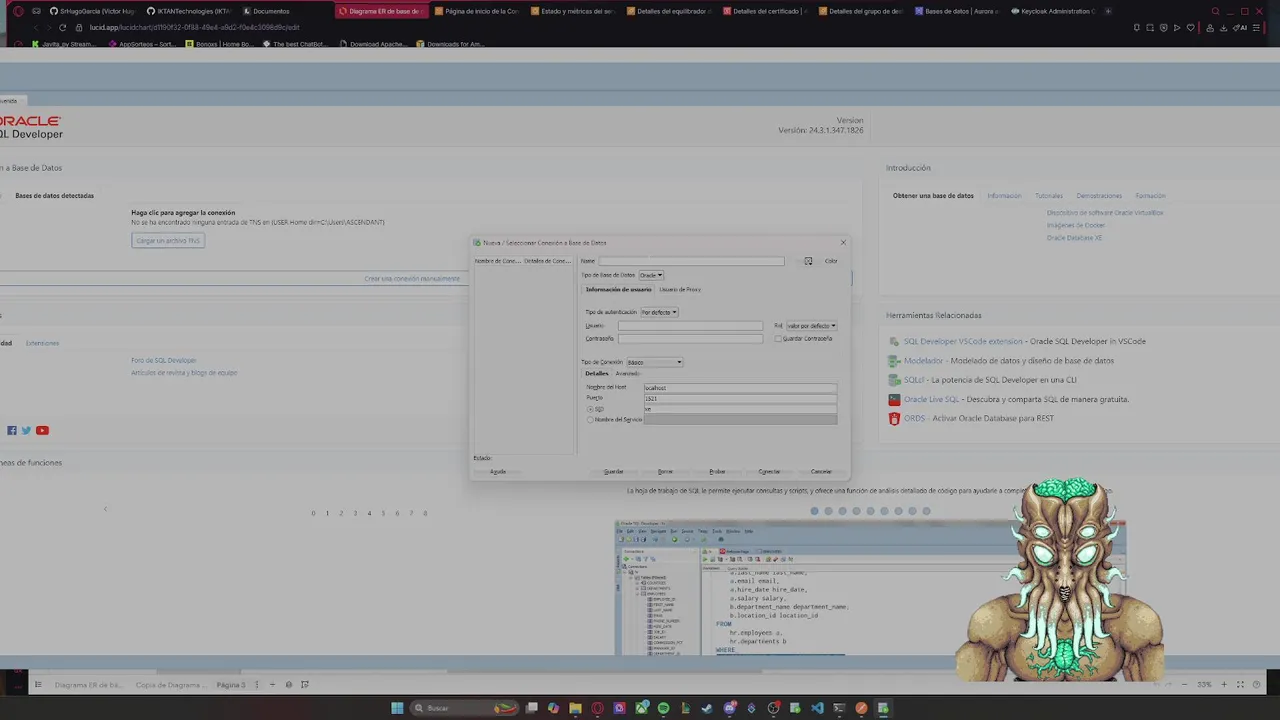Click the Lucidchart zoom out minus control
The width and height of the screenshot is (1280, 720).
(x=1184, y=684)
